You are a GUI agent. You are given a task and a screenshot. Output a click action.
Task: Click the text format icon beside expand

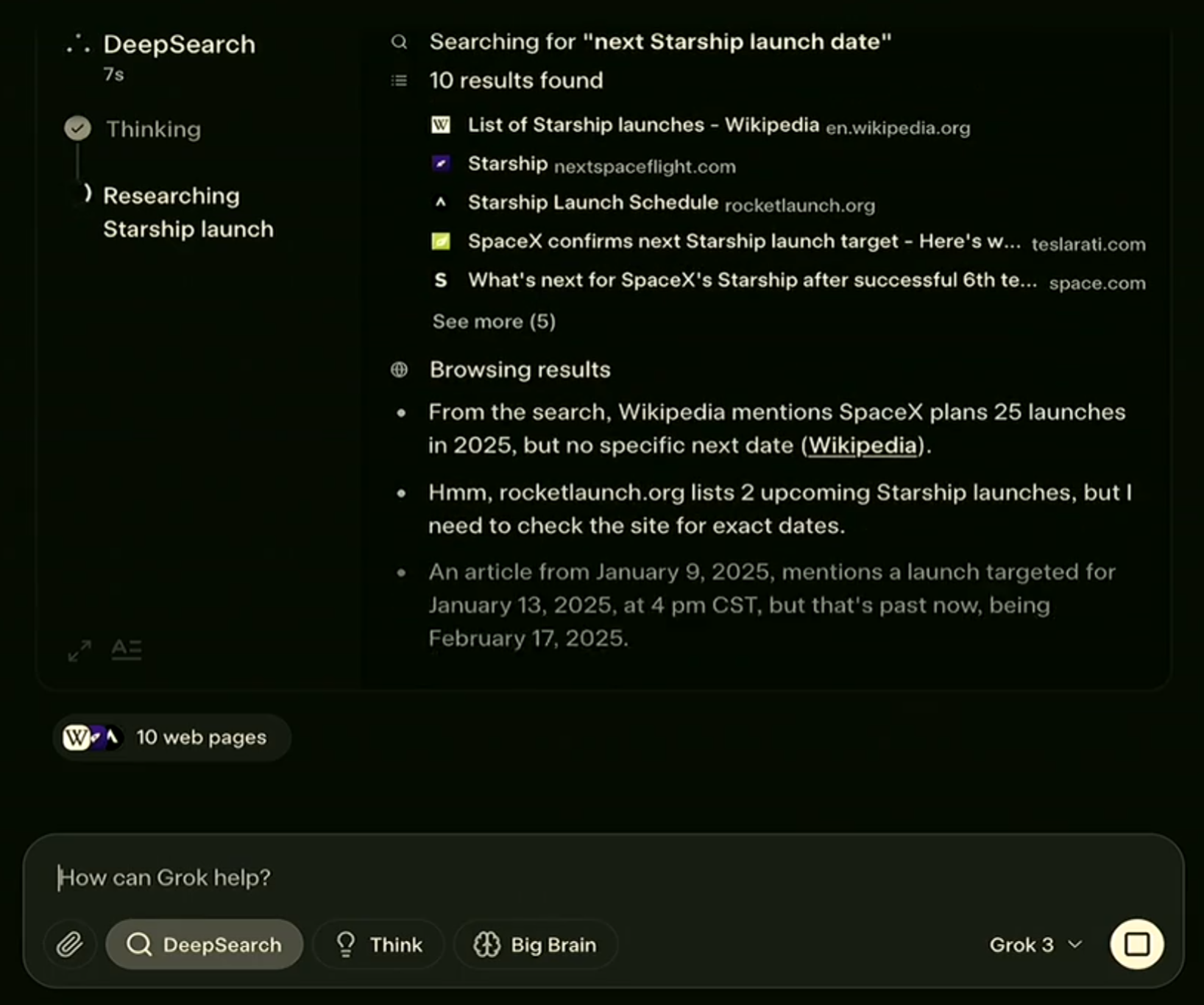point(127,649)
